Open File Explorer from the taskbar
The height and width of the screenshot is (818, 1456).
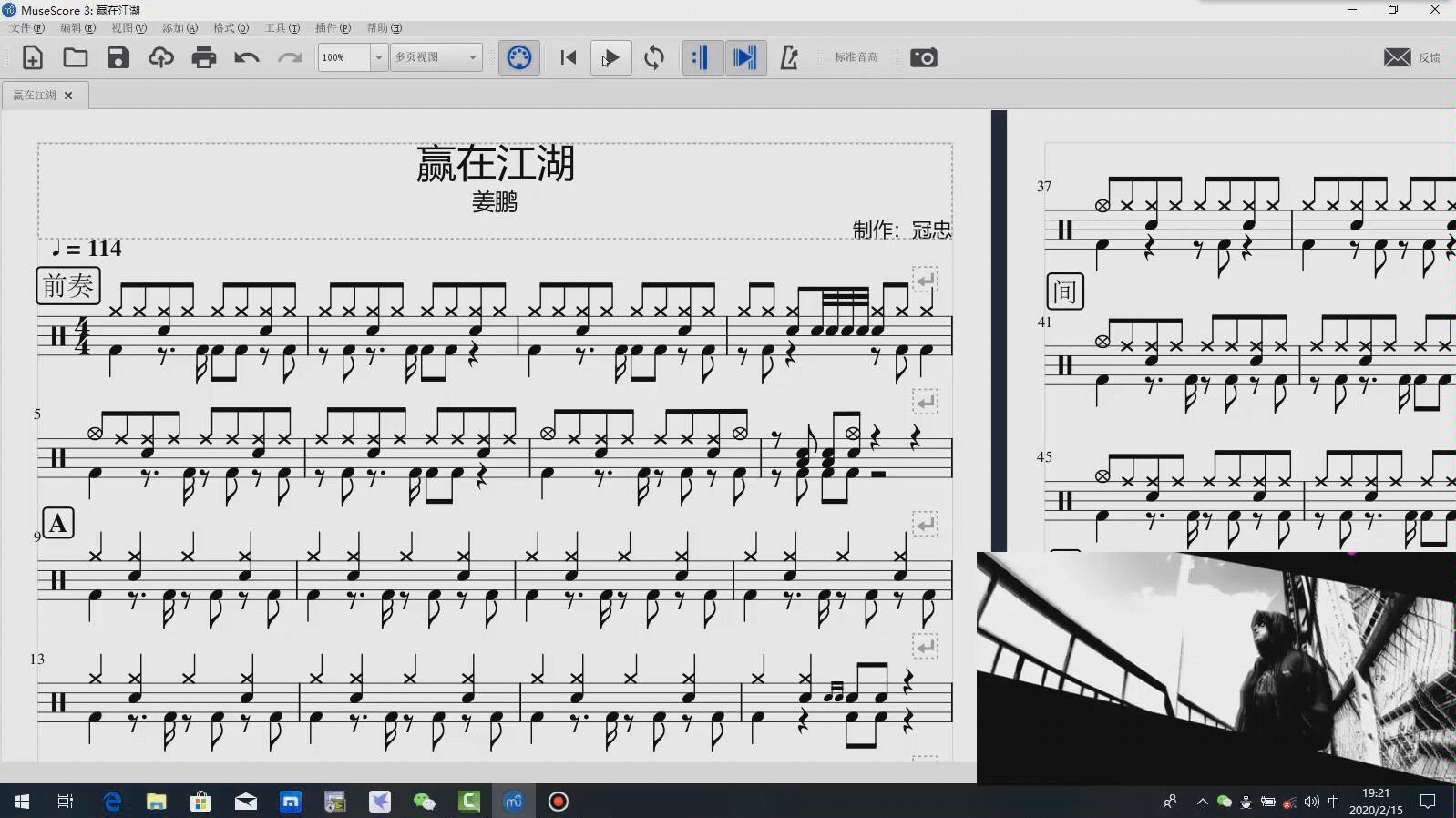[157, 802]
